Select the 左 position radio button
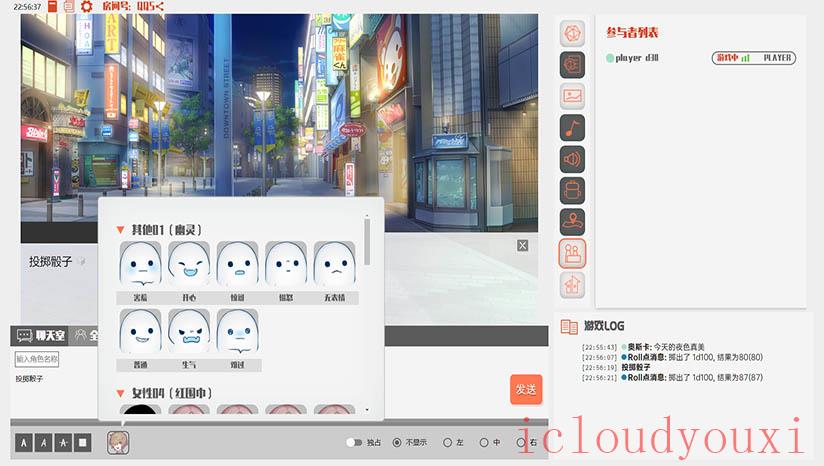 click(x=447, y=443)
